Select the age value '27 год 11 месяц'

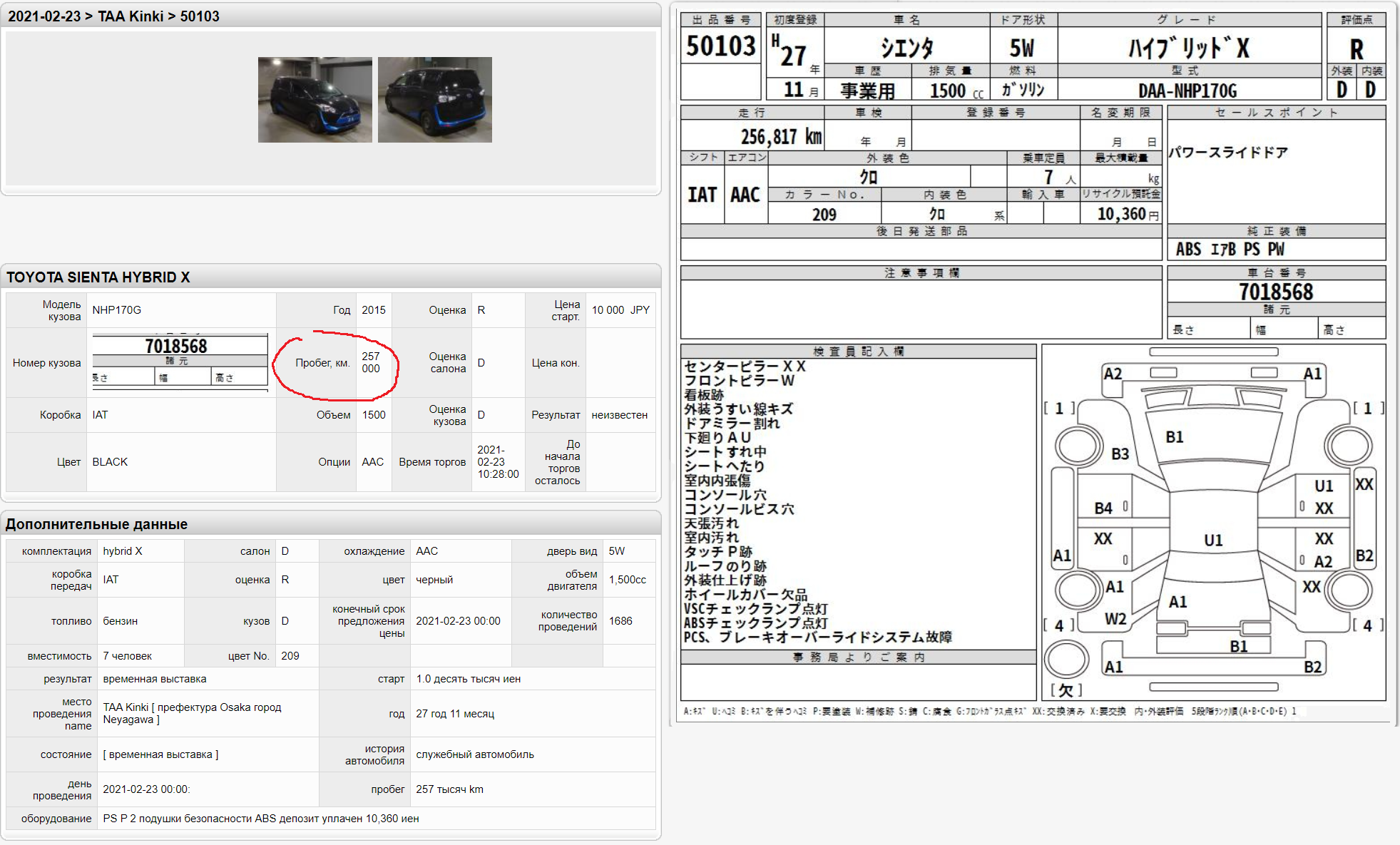455,714
